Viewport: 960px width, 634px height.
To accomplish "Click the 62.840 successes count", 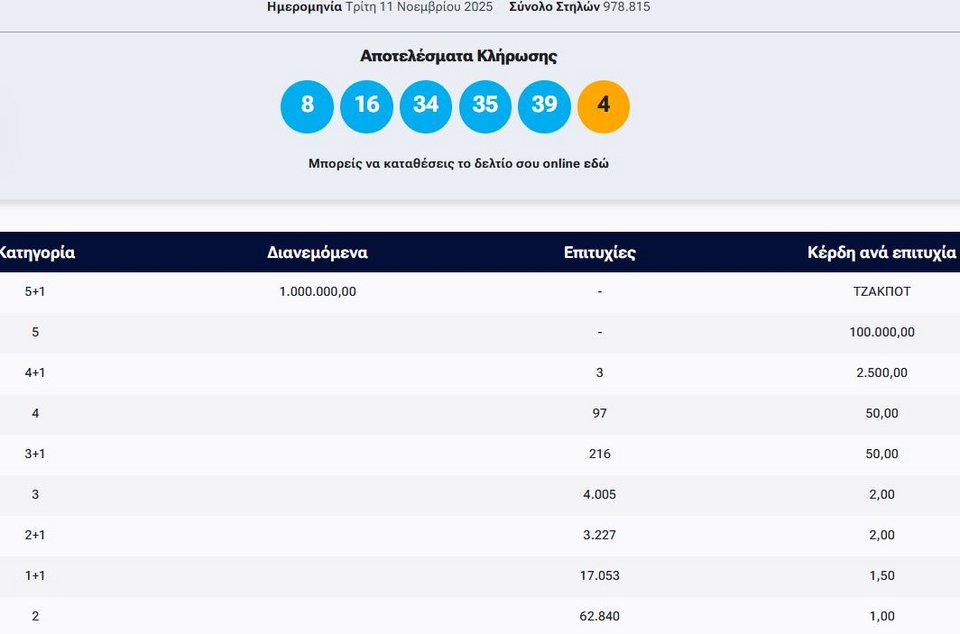I will [x=599, y=616].
